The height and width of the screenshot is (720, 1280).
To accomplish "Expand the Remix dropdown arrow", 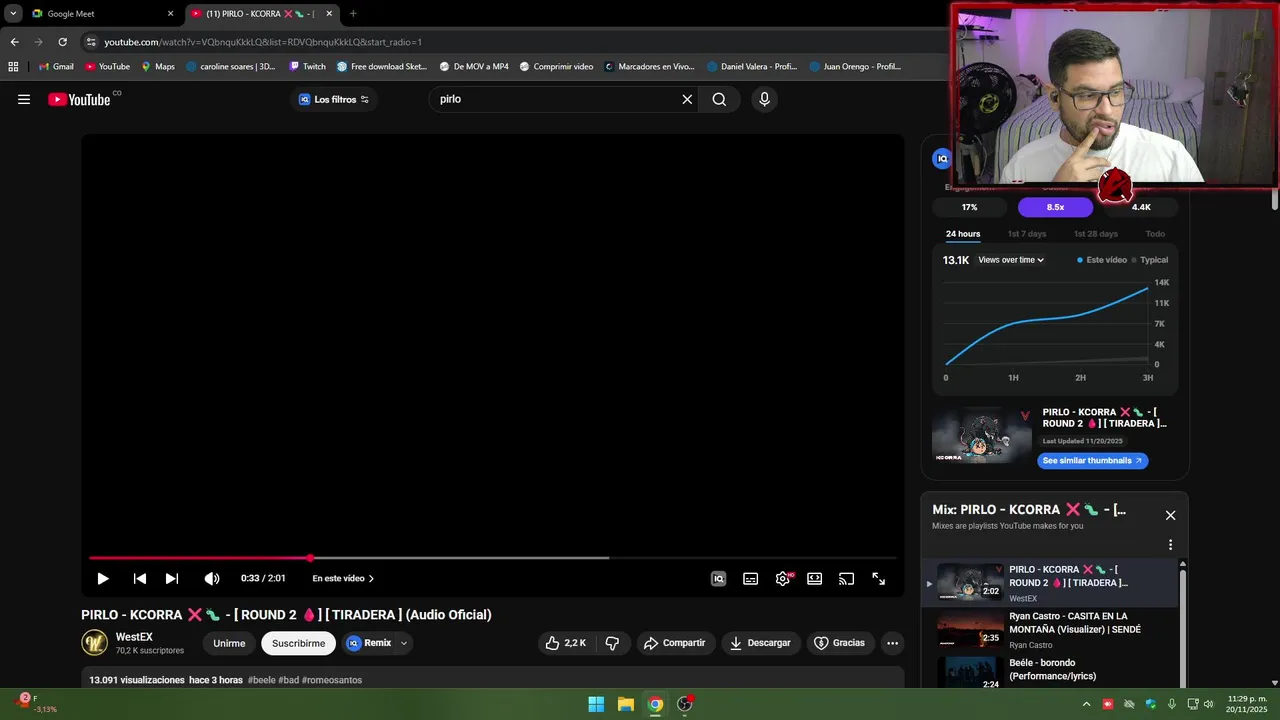I will 404,643.
